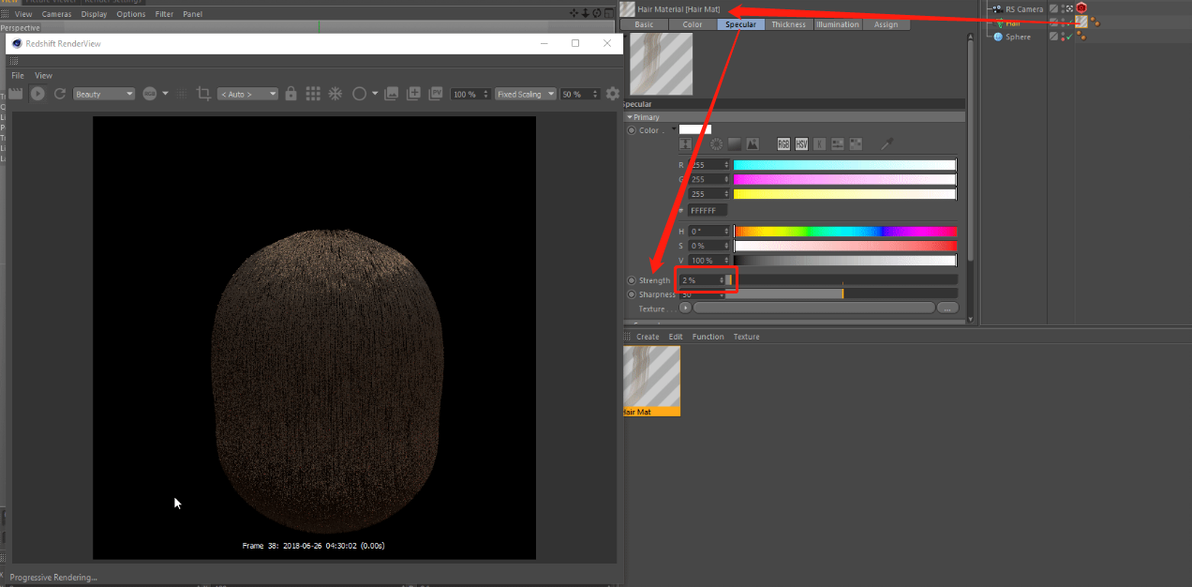Image resolution: width=1192 pixels, height=587 pixels.
Task: Click the Texture browse ellipsis button
Action: tap(948, 308)
